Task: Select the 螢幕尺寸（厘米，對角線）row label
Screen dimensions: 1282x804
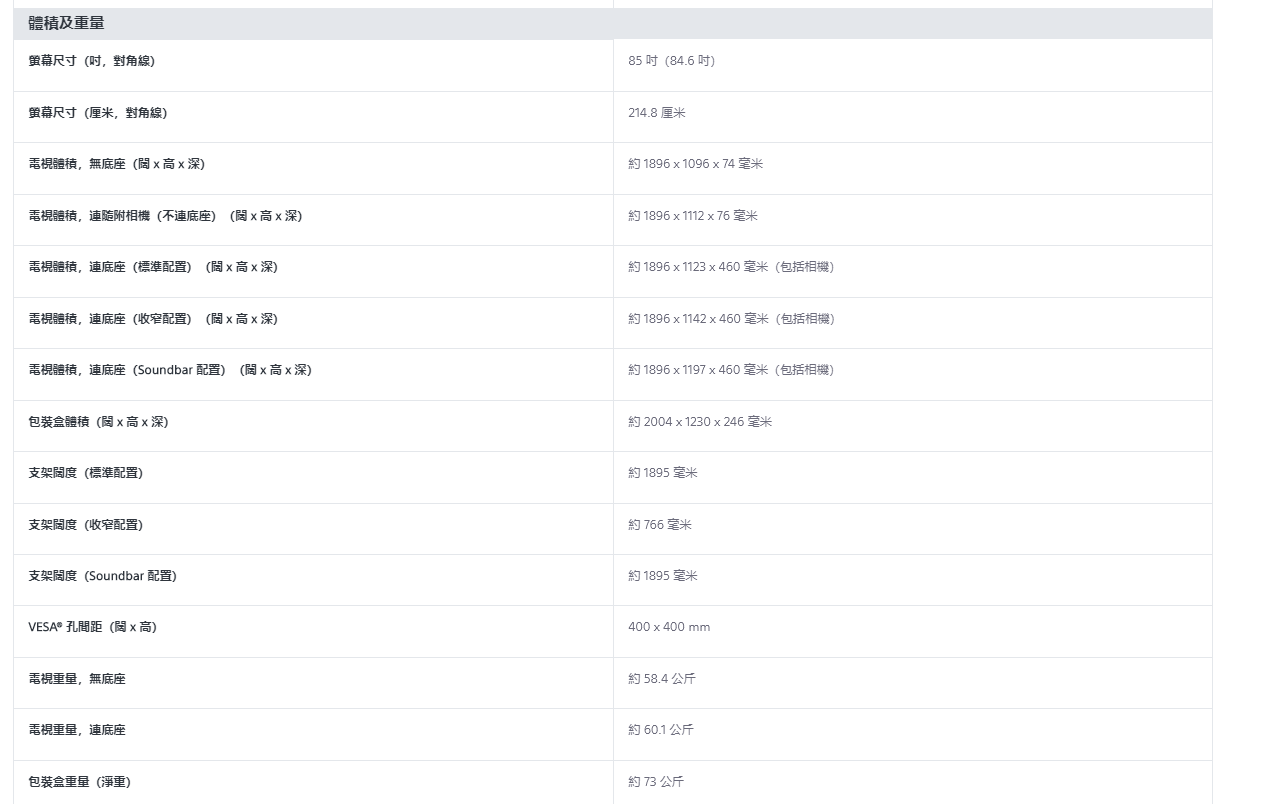Action: pyautogui.click(x=98, y=113)
